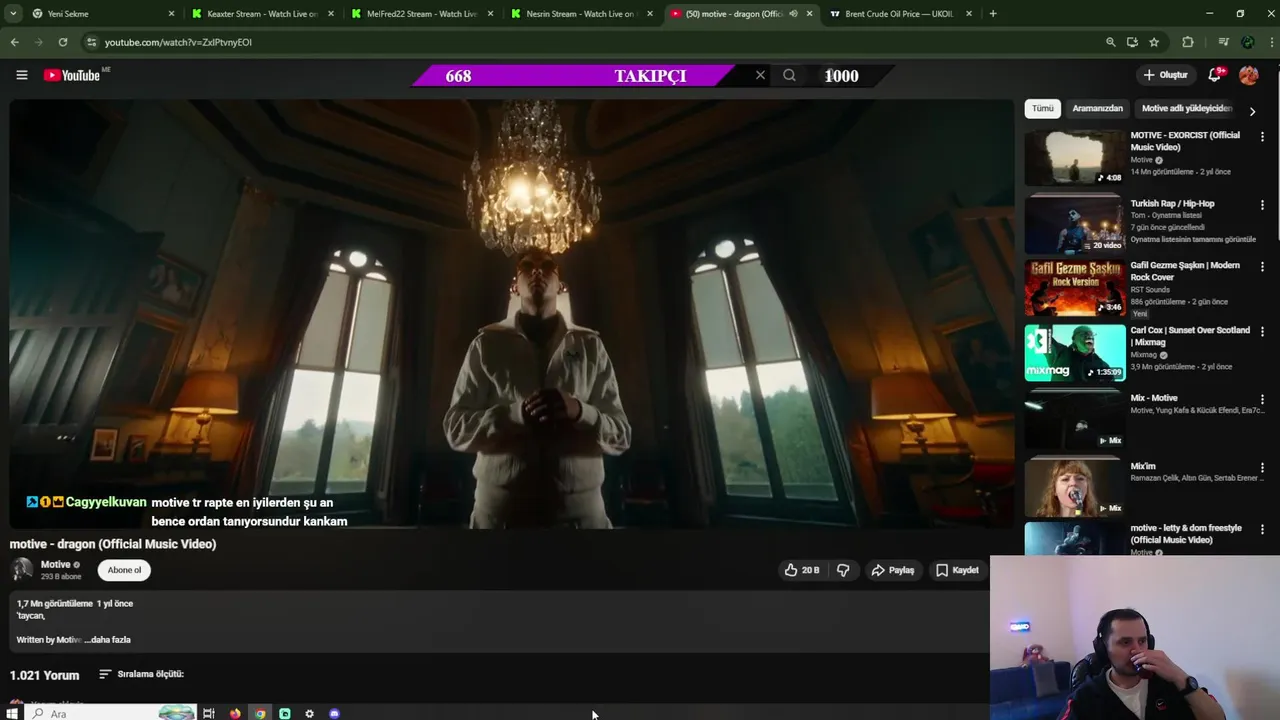Bookmark this page with star icon
The height and width of the screenshot is (720, 1280).
pos(1154,42)
